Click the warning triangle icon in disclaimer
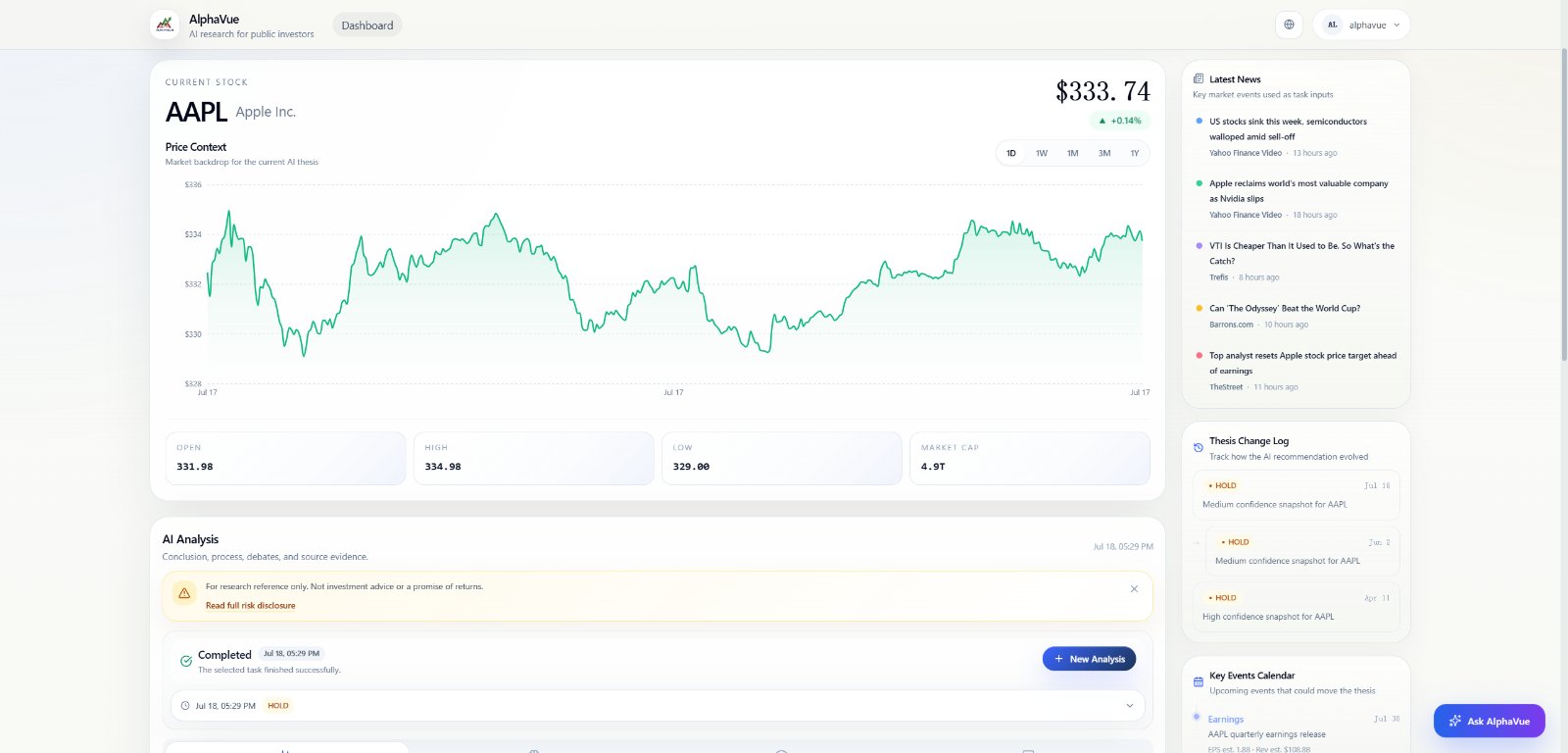This screenshot has height=753, width=1568. point(184,593)
